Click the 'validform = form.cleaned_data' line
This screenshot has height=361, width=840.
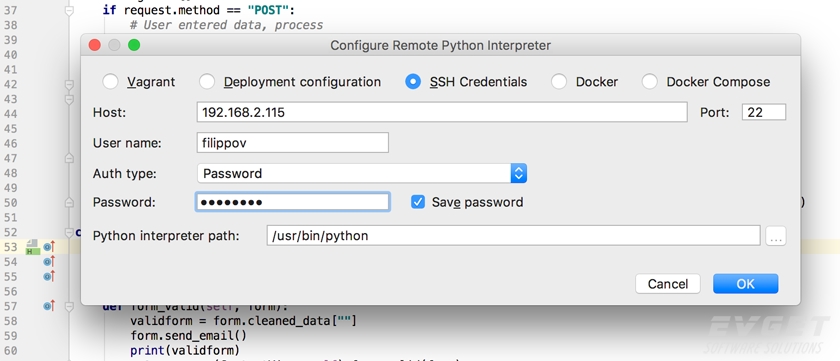[243, 321]
